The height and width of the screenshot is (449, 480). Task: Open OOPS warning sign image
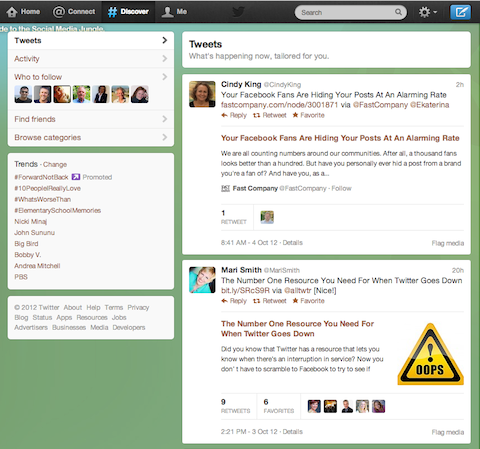[430, 354]
